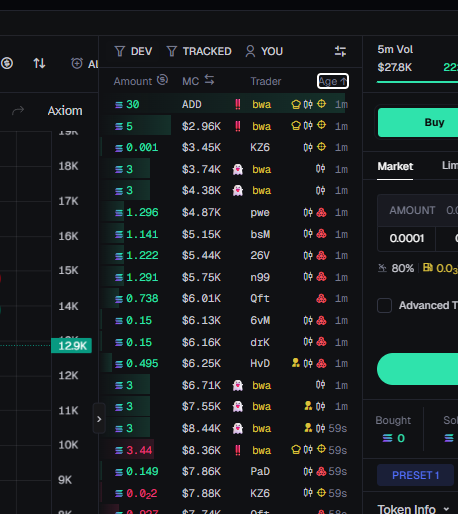Click the Bought 0 stat

click(393, 429)
